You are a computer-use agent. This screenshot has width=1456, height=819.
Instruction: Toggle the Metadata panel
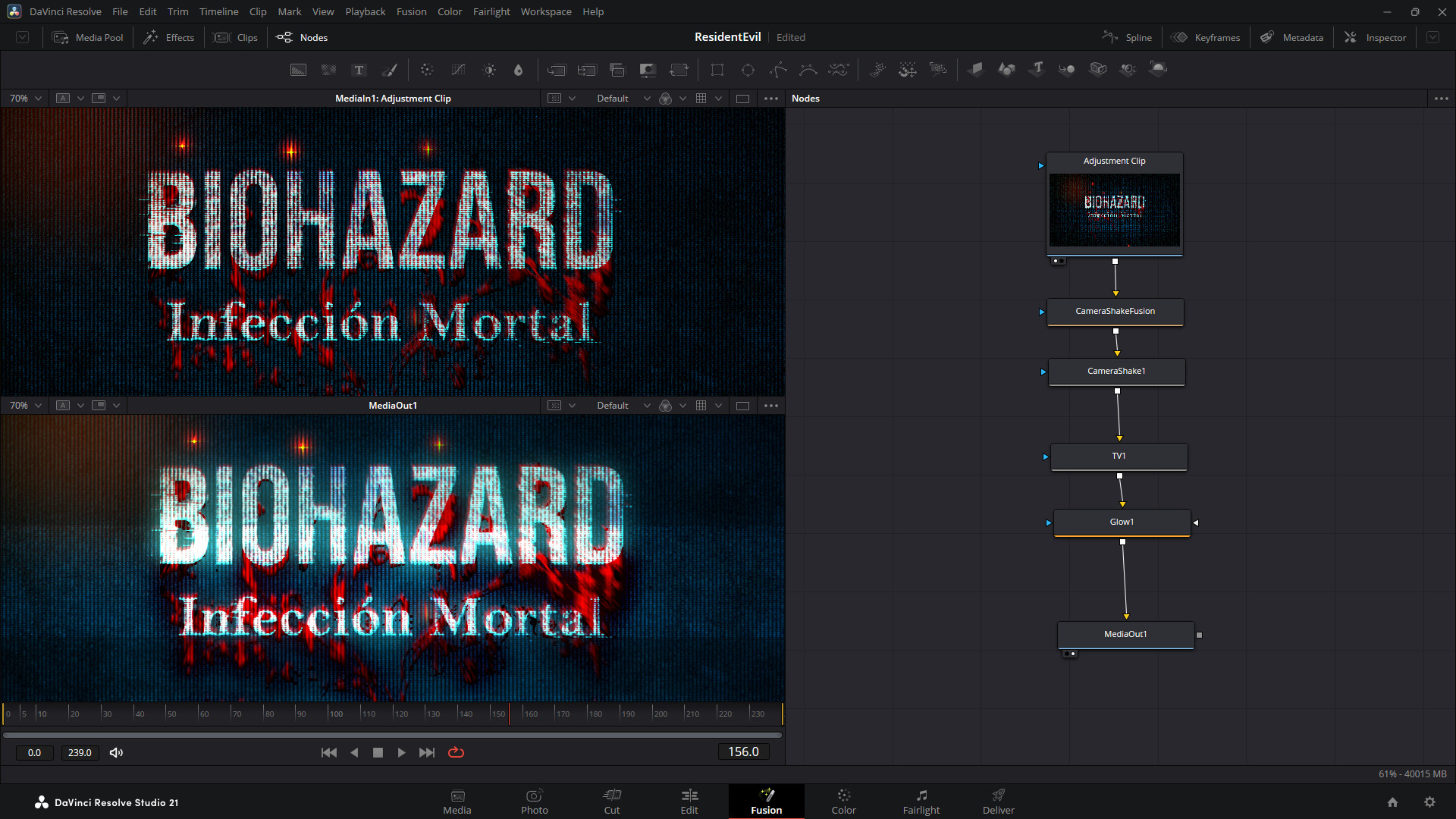click(1291, 37)
